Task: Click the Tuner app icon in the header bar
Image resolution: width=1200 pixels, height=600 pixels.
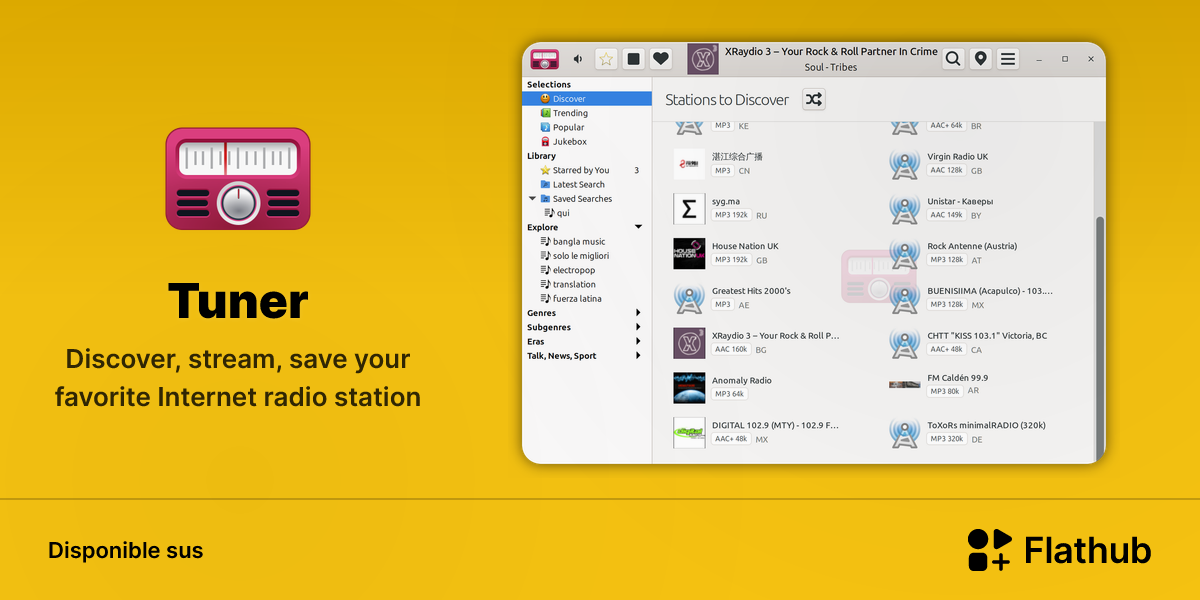Action: click(544, 59)
